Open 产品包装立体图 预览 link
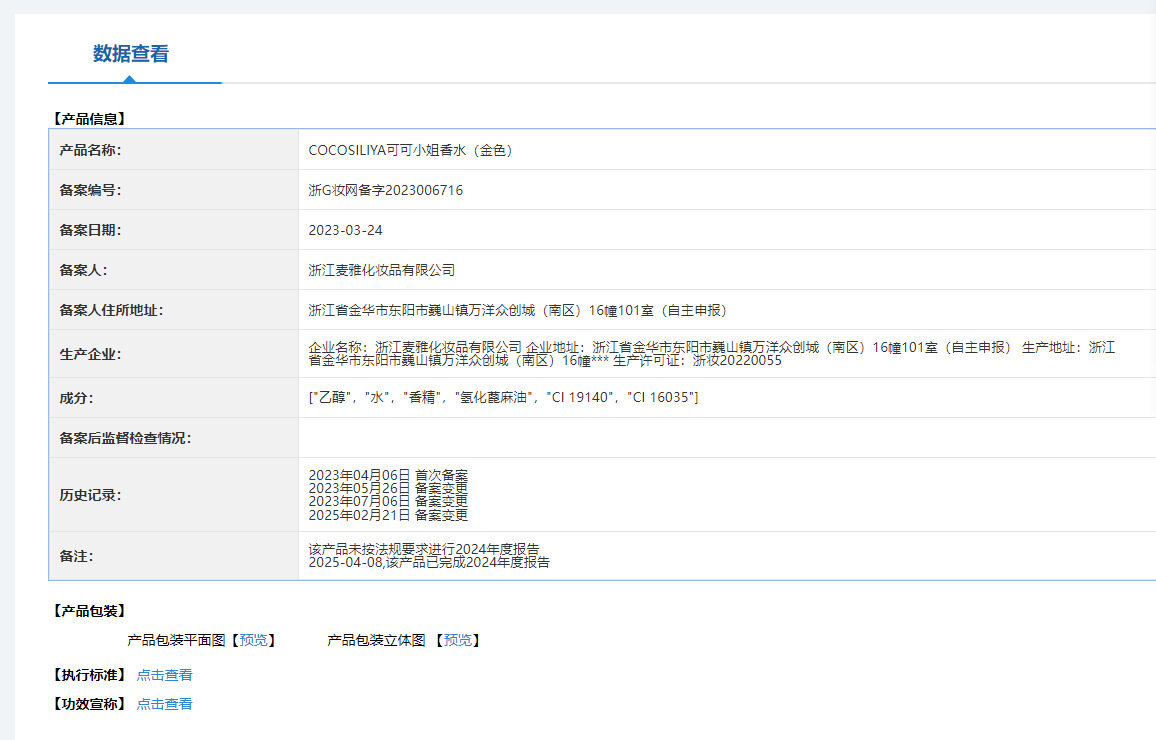Image resolution: width=1156 pixels, height=740 pixels. pyautogui.click(x=458, y=640)
